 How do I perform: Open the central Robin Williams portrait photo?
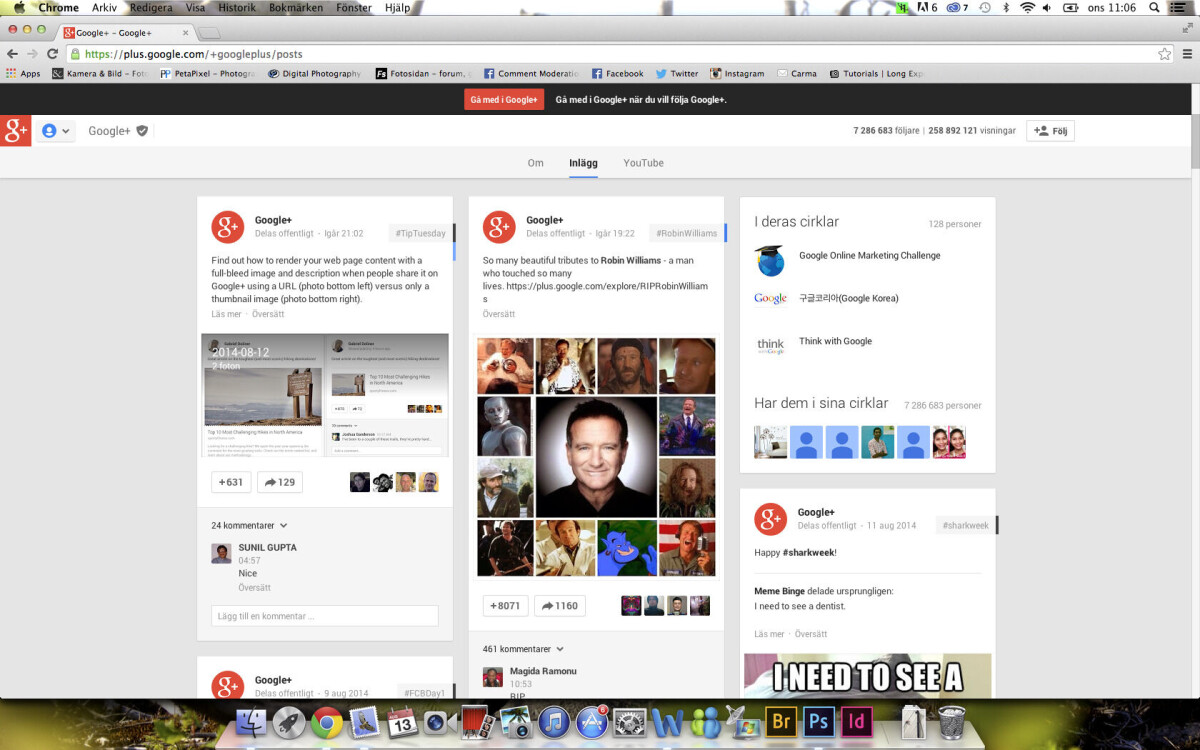click(x=596, y=457)
